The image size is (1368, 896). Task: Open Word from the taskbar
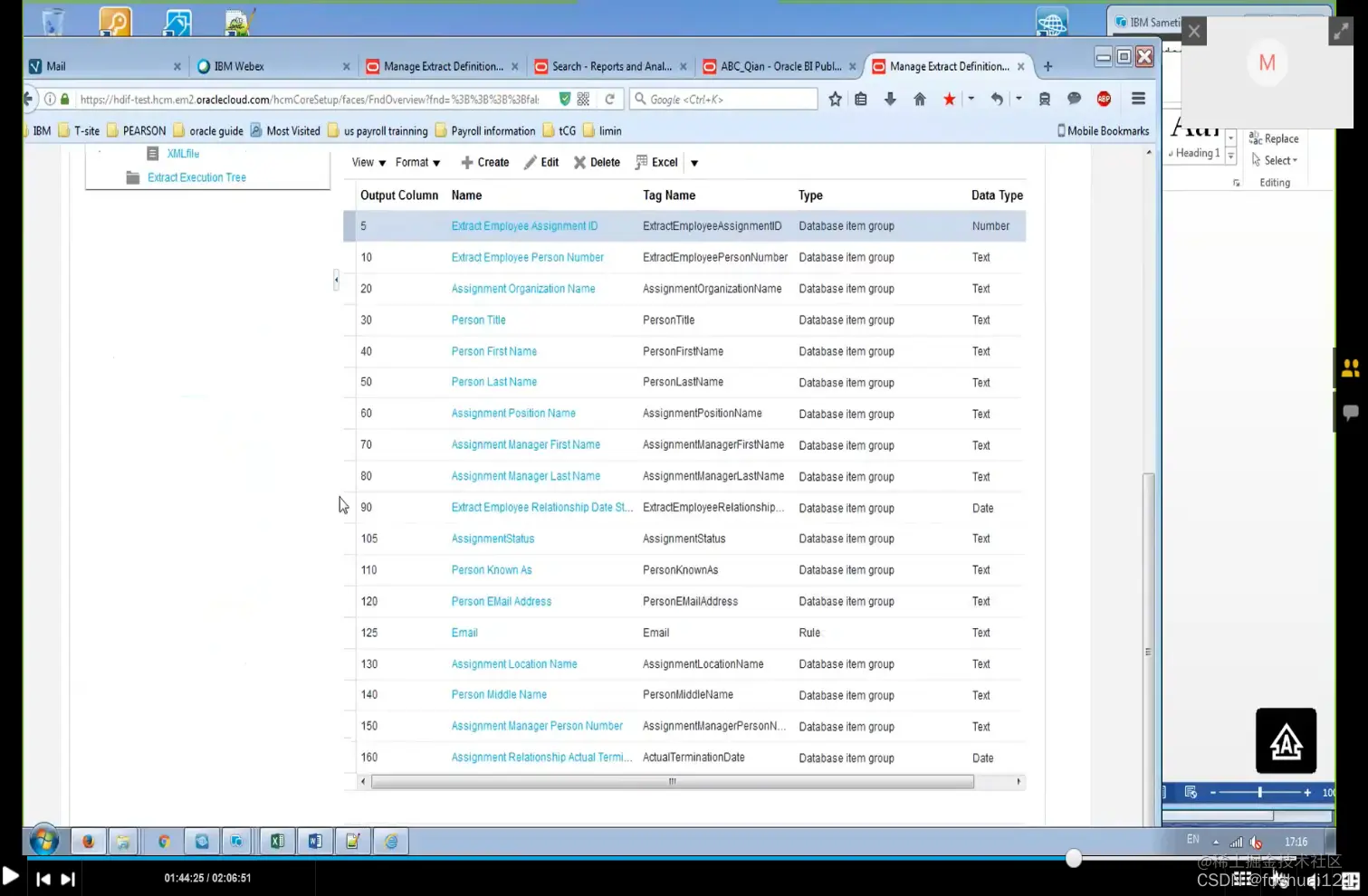click(x=315, y=842)
